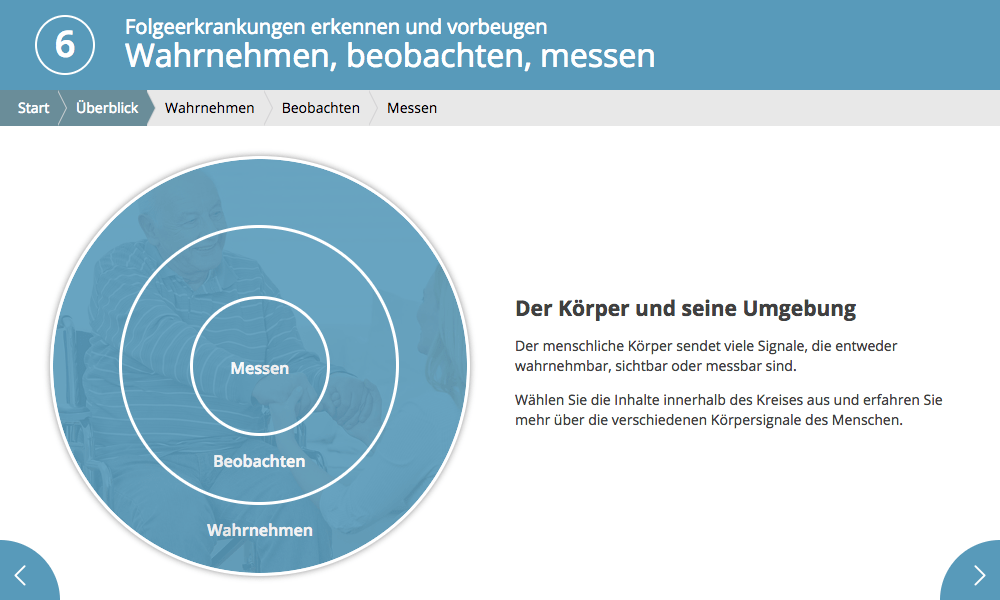Open Beobachten in the breadcrumb bar
Viewport: 1000px width, 600px height.
tap(320, 108)
